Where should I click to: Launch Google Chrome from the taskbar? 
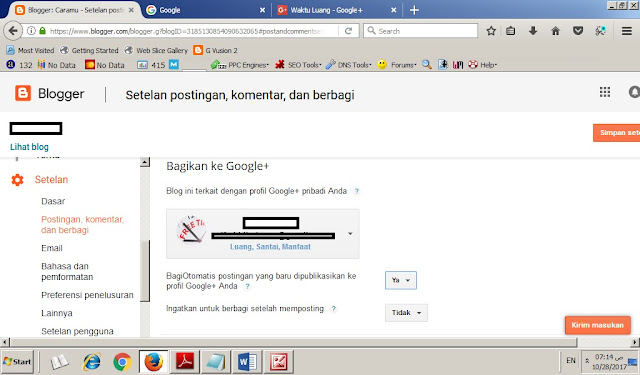point(122,362)
